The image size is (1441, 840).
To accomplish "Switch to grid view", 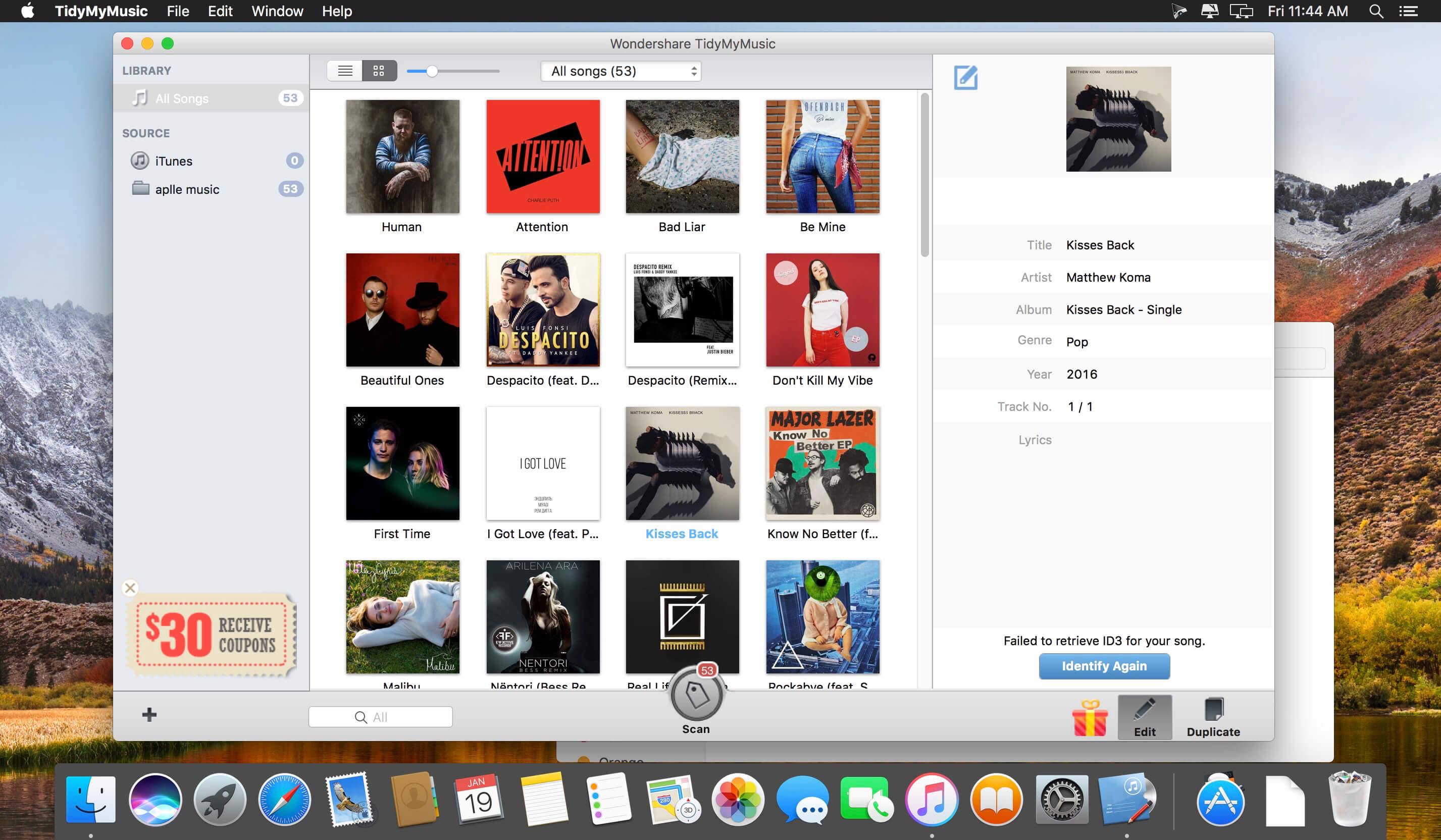I will pos(379,71).
